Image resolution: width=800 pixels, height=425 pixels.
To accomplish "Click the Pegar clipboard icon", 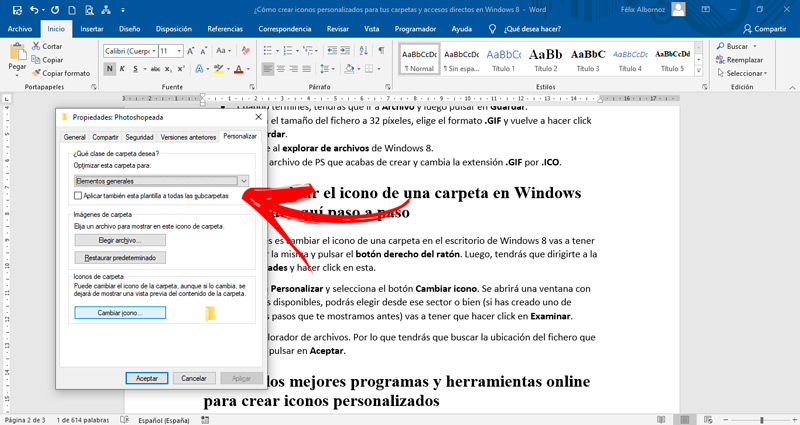I will pyautogui.click(x=17, y=52).
